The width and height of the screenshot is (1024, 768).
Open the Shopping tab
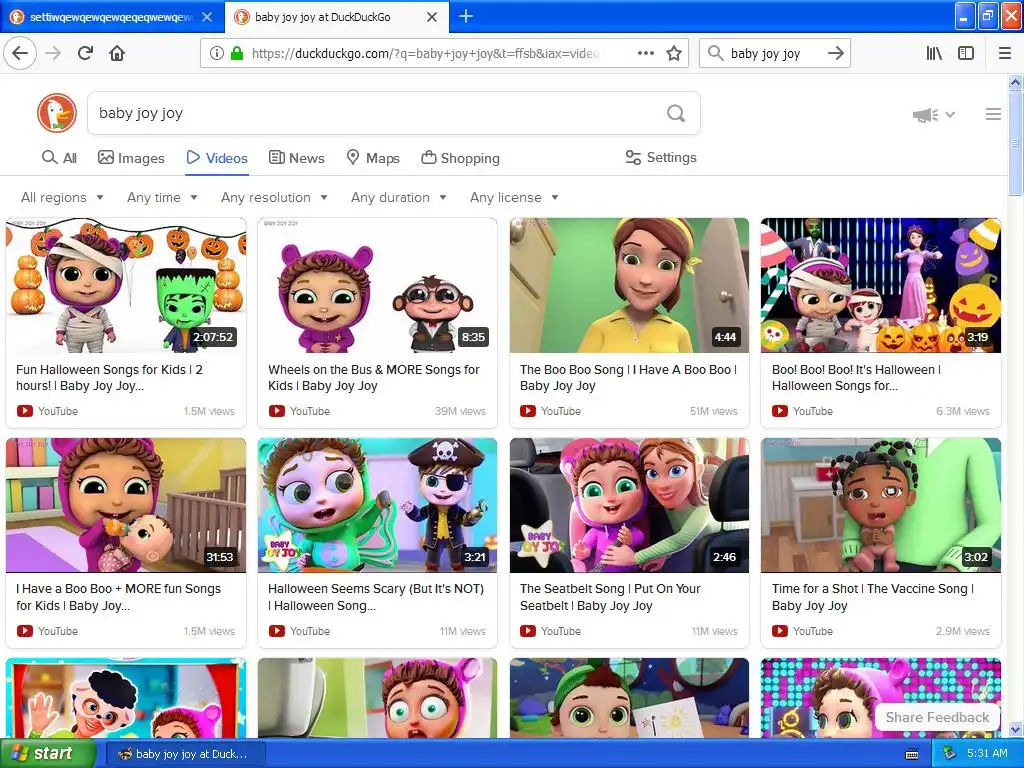click(460, 158)
